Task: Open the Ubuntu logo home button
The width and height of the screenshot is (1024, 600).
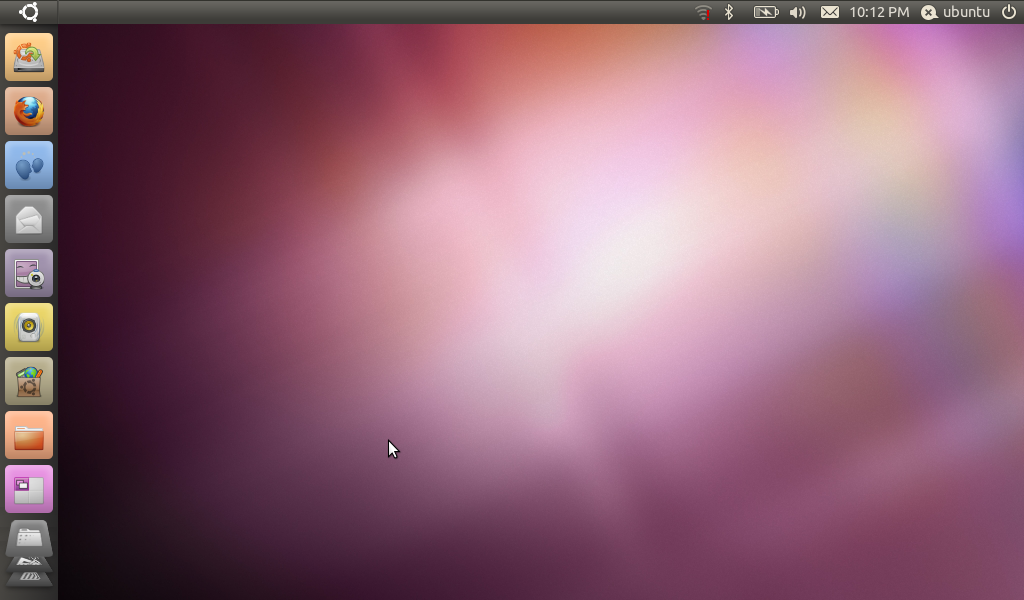Action: pyautogui.click(x=29, y=12)
